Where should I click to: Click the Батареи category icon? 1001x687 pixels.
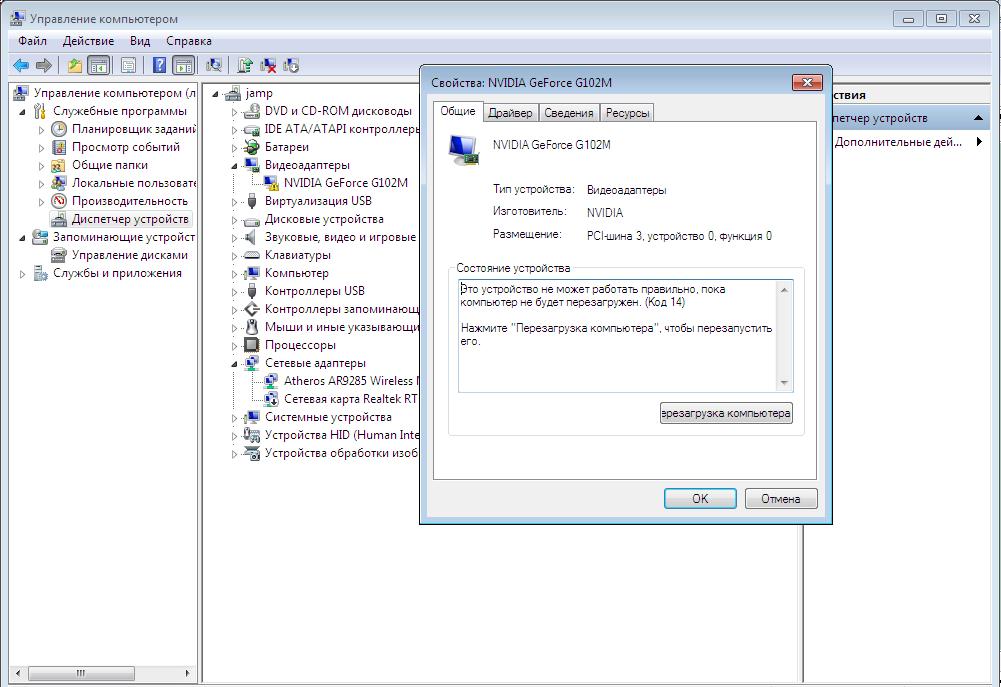click(252, 147)
